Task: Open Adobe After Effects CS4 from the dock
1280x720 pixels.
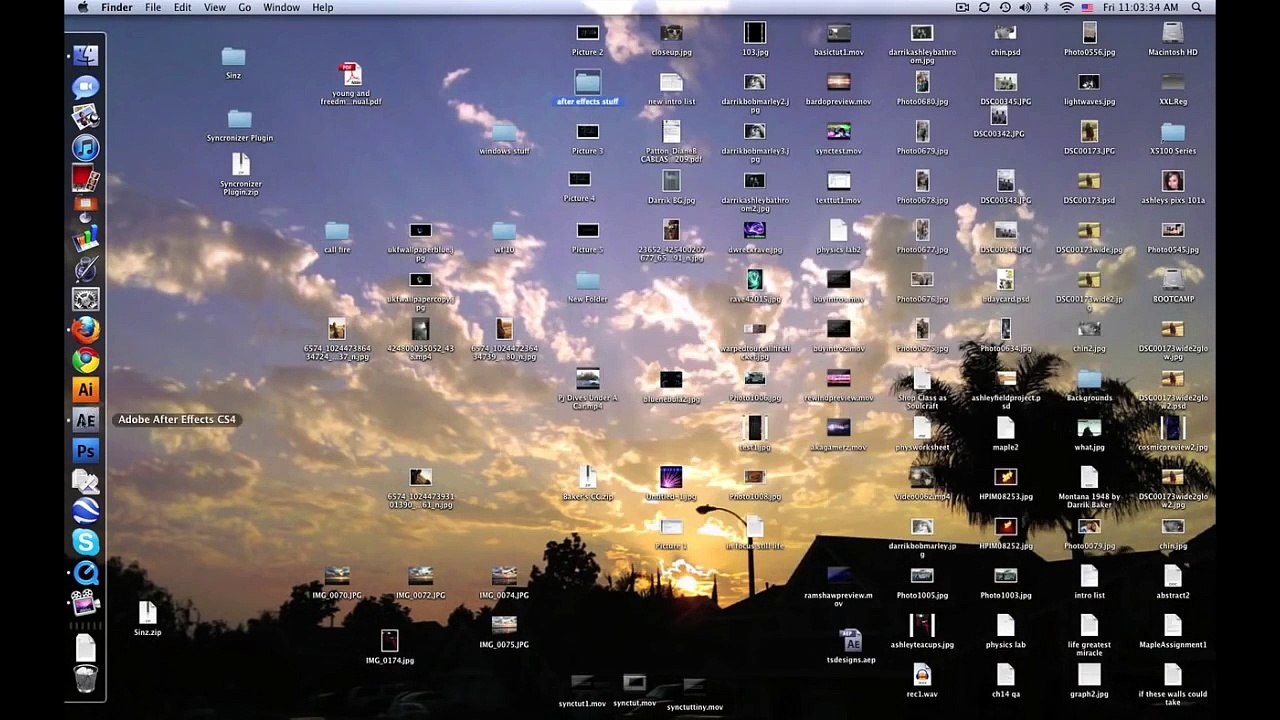Action: click(85, 420)
